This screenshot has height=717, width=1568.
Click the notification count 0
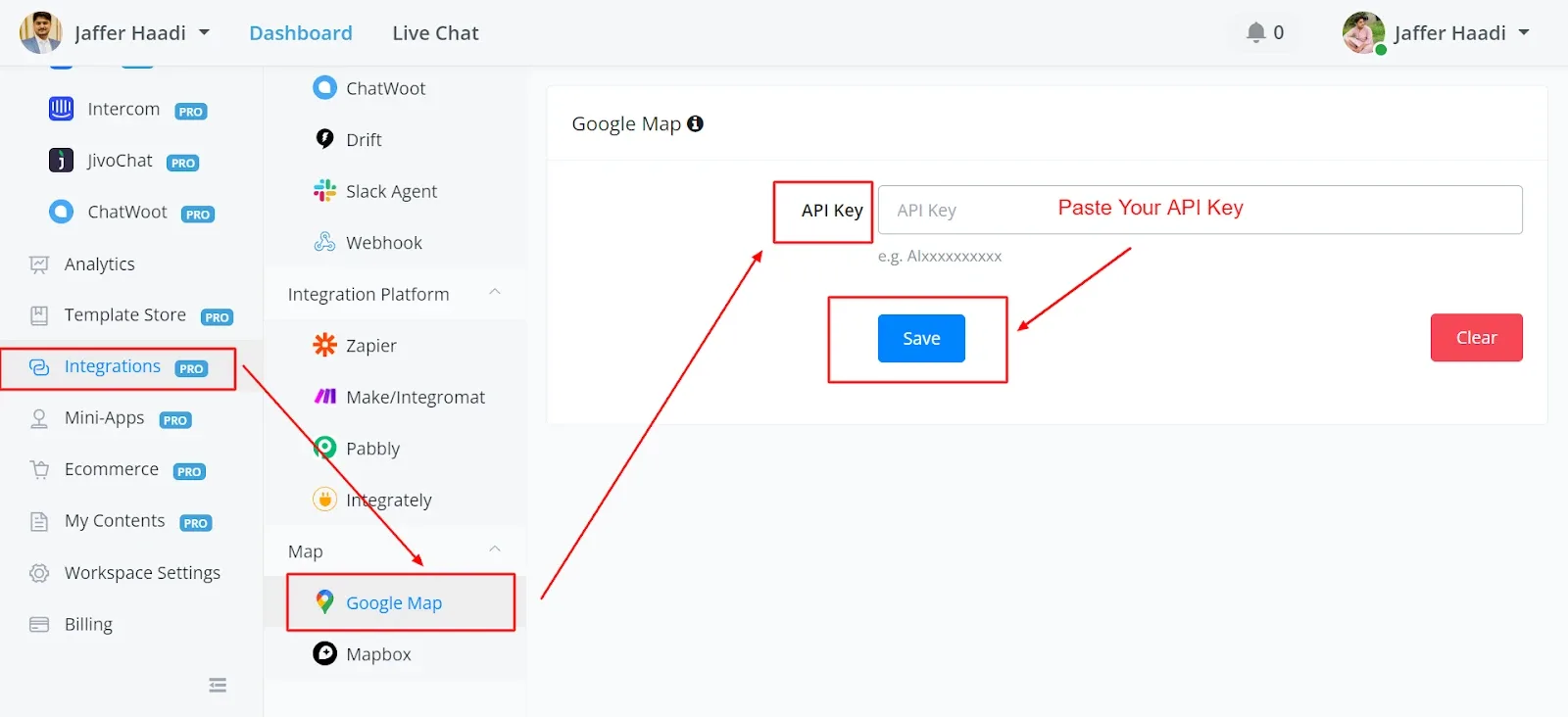point(1279,32)
